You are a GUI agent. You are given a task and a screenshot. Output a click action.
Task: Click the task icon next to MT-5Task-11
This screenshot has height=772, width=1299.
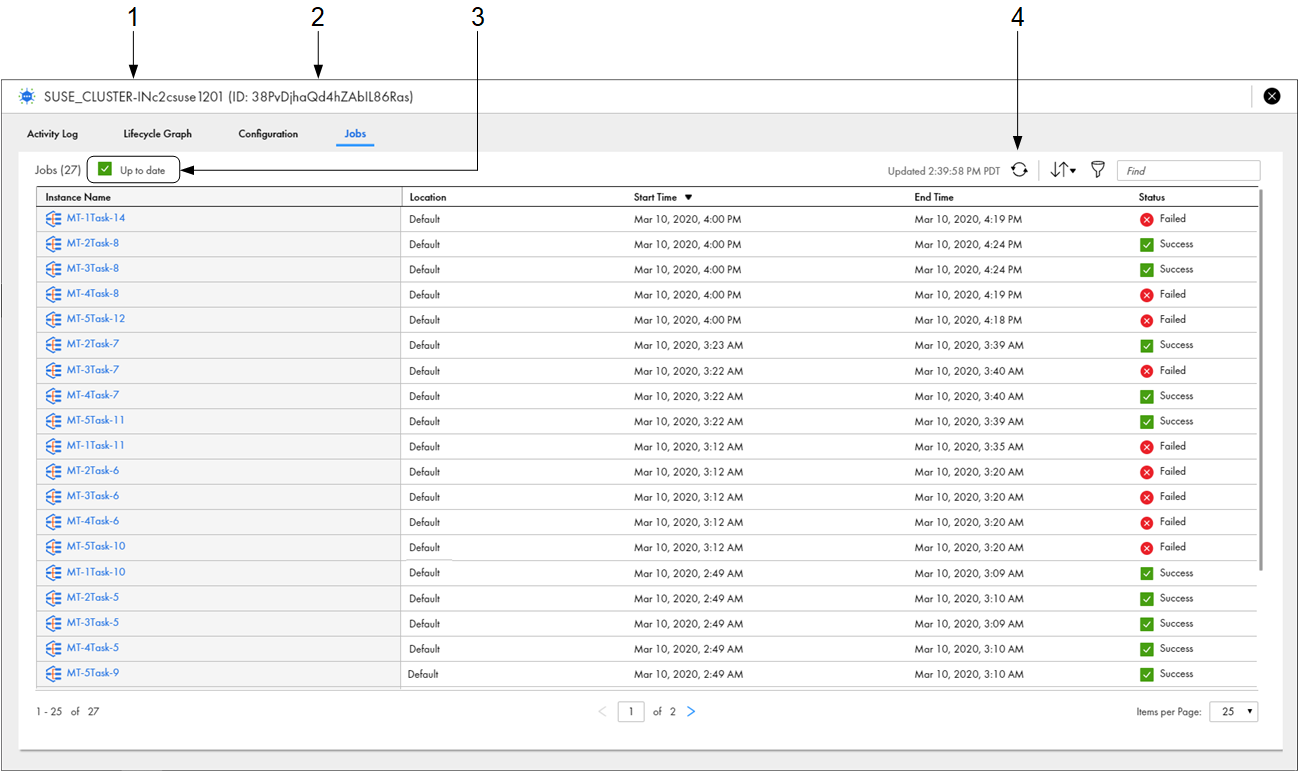click(x=54, y=421)
